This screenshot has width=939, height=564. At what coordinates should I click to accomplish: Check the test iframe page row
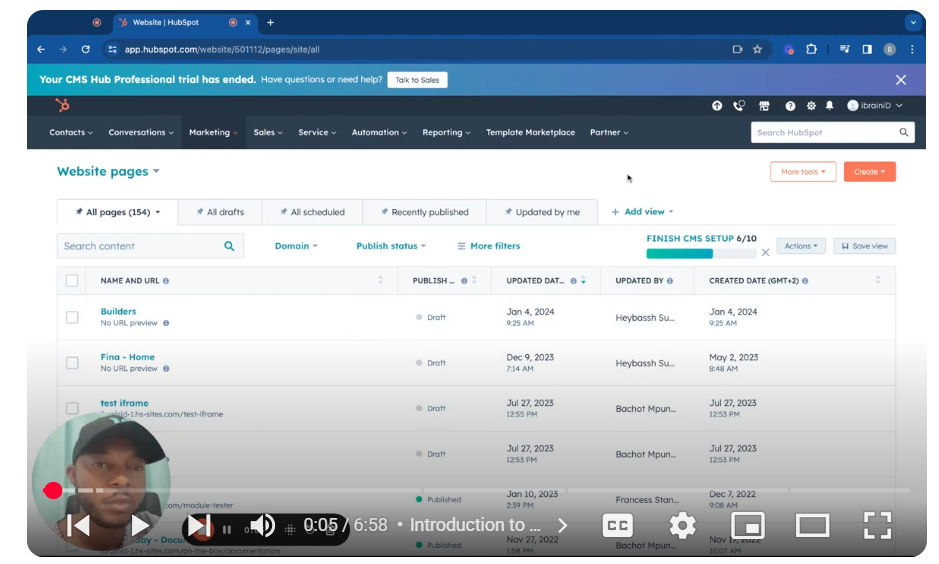pos(72,408)
